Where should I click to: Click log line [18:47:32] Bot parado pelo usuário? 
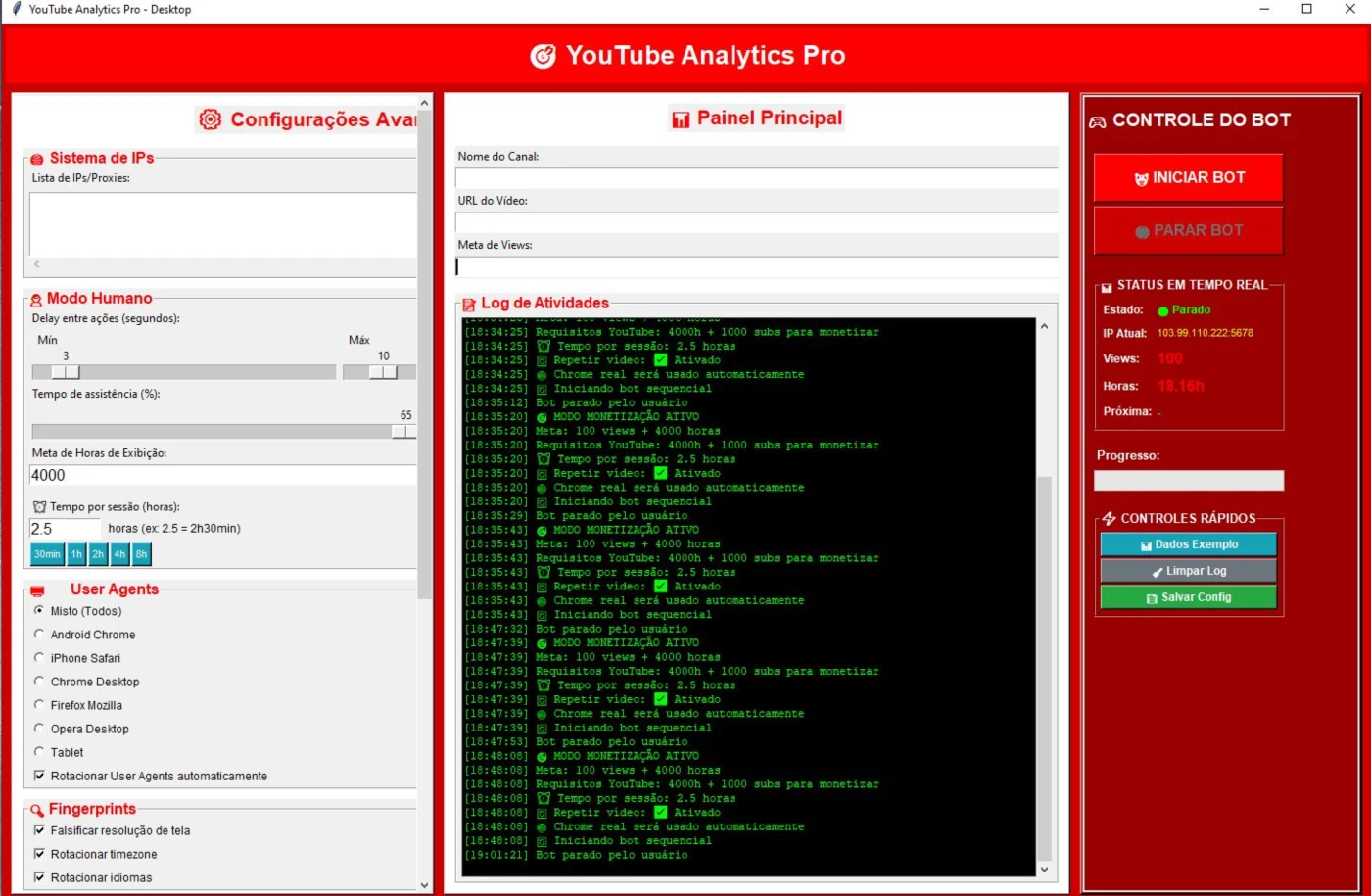(x=576, y=629)
